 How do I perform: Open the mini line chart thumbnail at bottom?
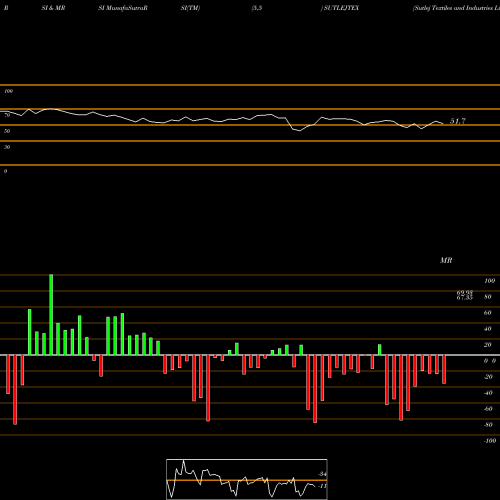pos(247,479)
